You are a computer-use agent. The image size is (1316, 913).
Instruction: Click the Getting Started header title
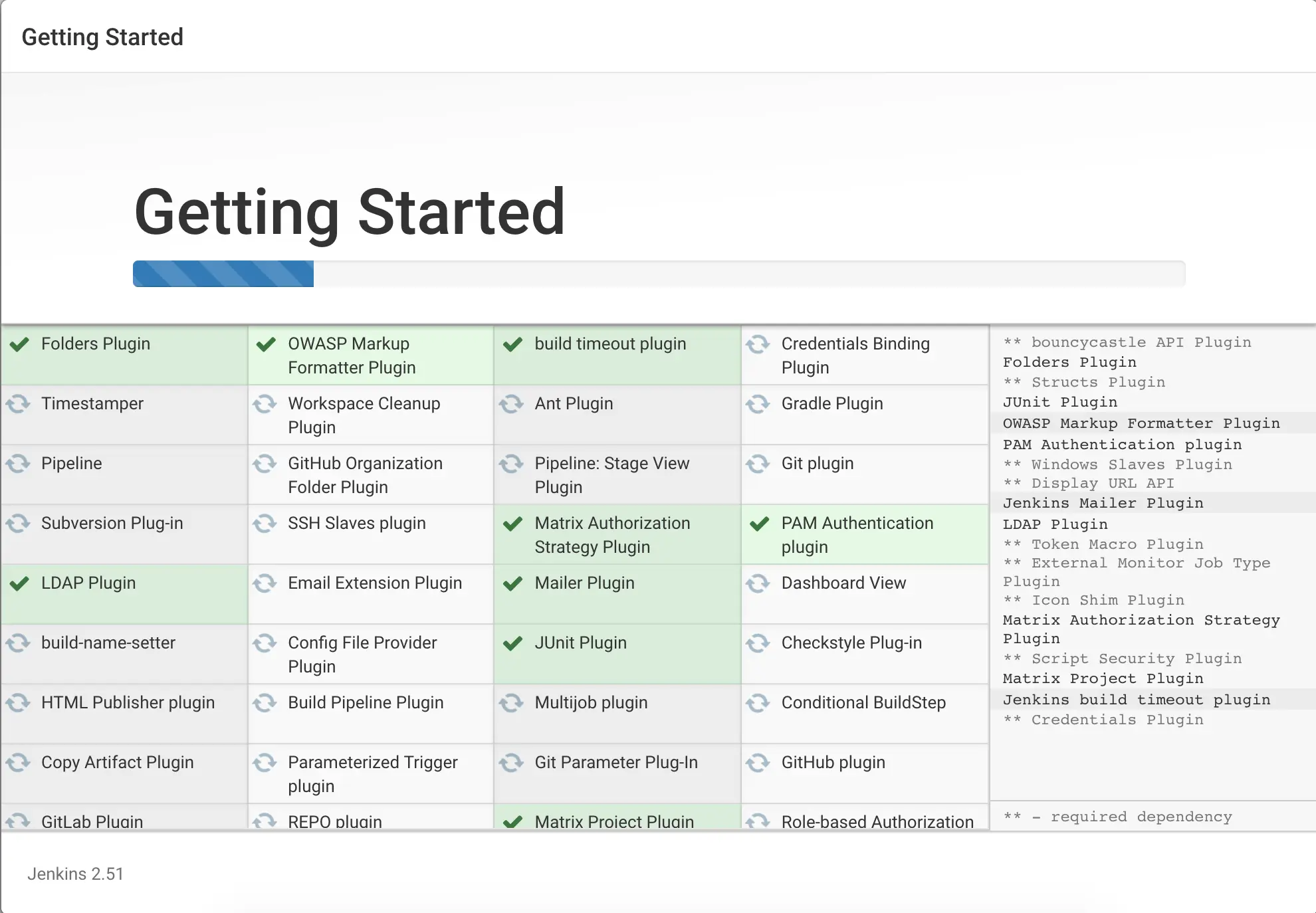[x=102, y=37]
